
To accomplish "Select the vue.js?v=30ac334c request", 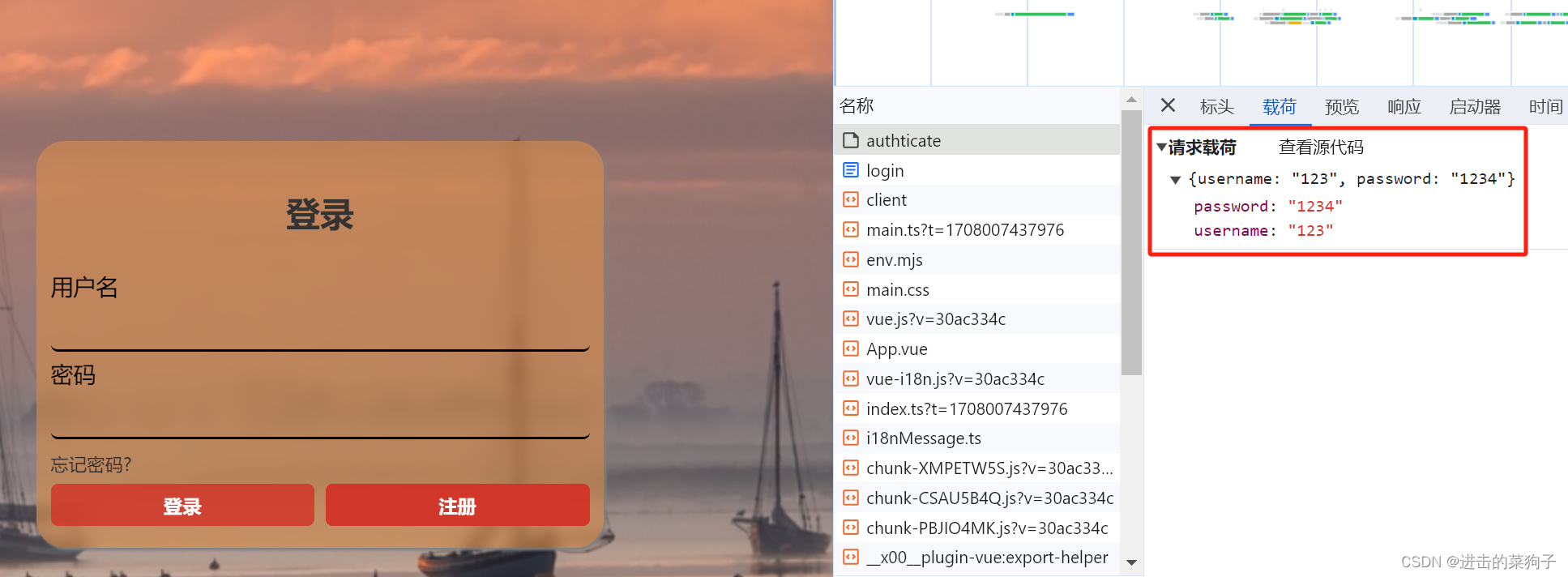I will pos(977,318).
